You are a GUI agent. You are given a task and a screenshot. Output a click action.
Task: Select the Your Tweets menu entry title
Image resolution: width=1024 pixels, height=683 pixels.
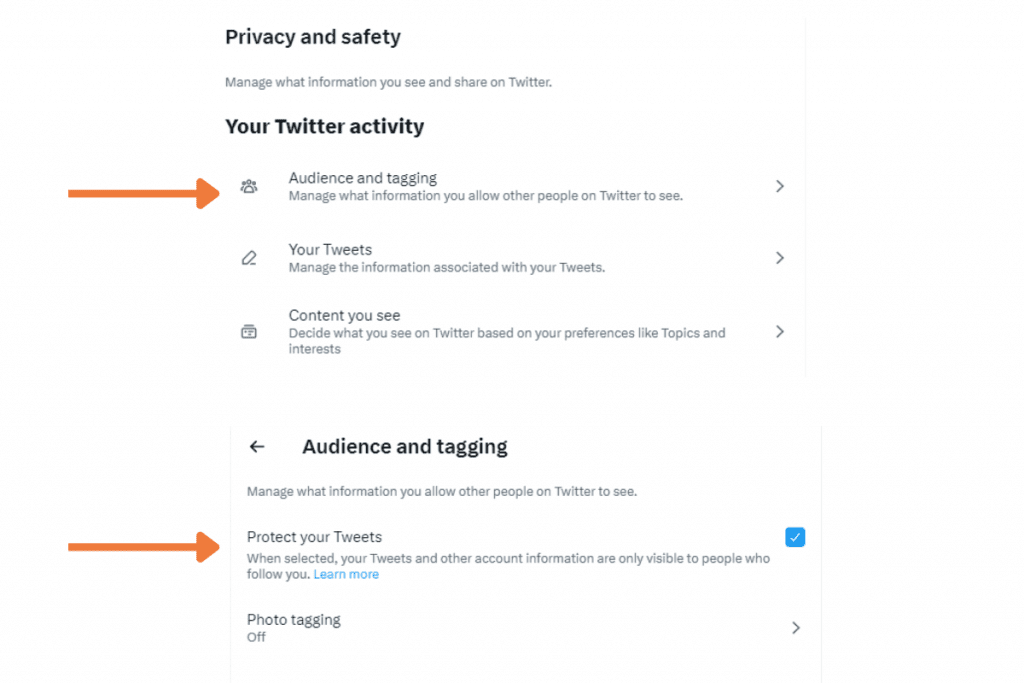330,249
